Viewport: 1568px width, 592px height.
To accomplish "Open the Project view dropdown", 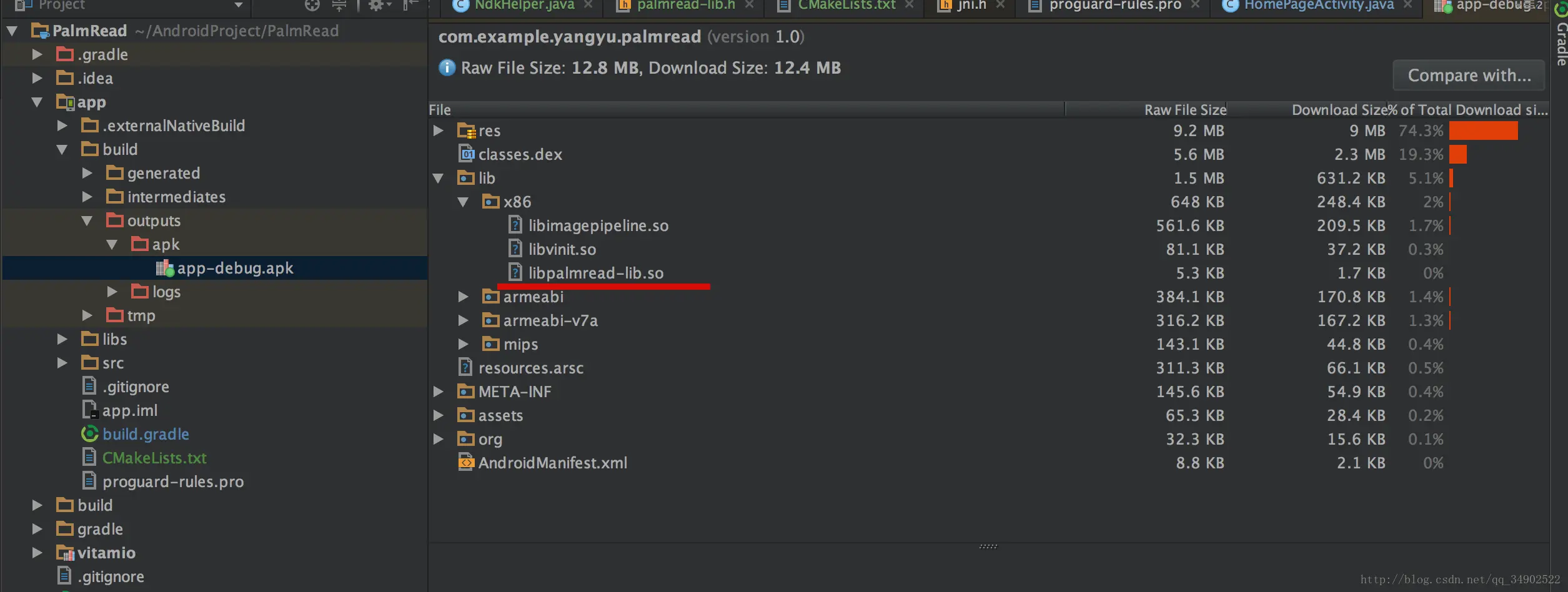I will click(x=239, y=6).
